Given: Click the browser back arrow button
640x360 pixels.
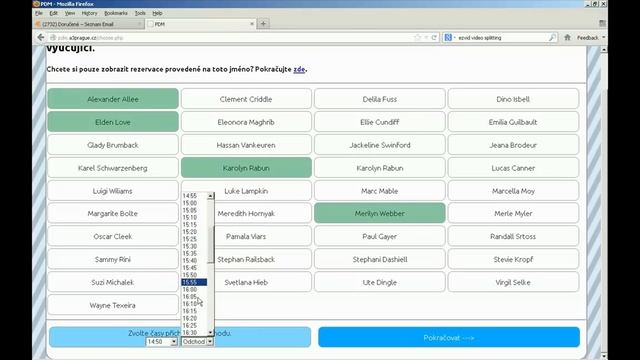Looking at the screenshot, I should pos(41,38).
